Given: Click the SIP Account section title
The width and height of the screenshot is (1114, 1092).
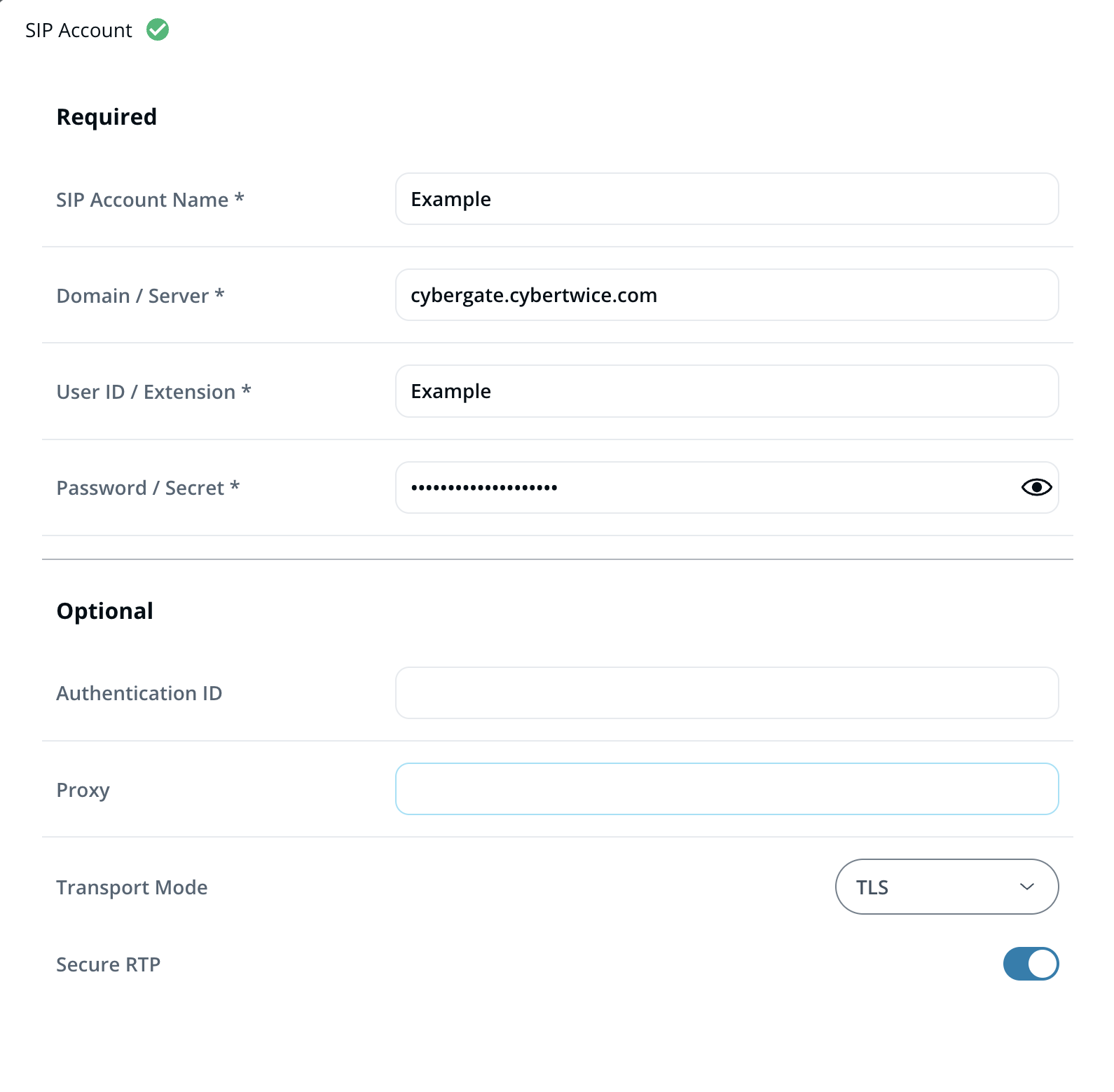Looking at the screenshot, I should (x=78, y=31).
